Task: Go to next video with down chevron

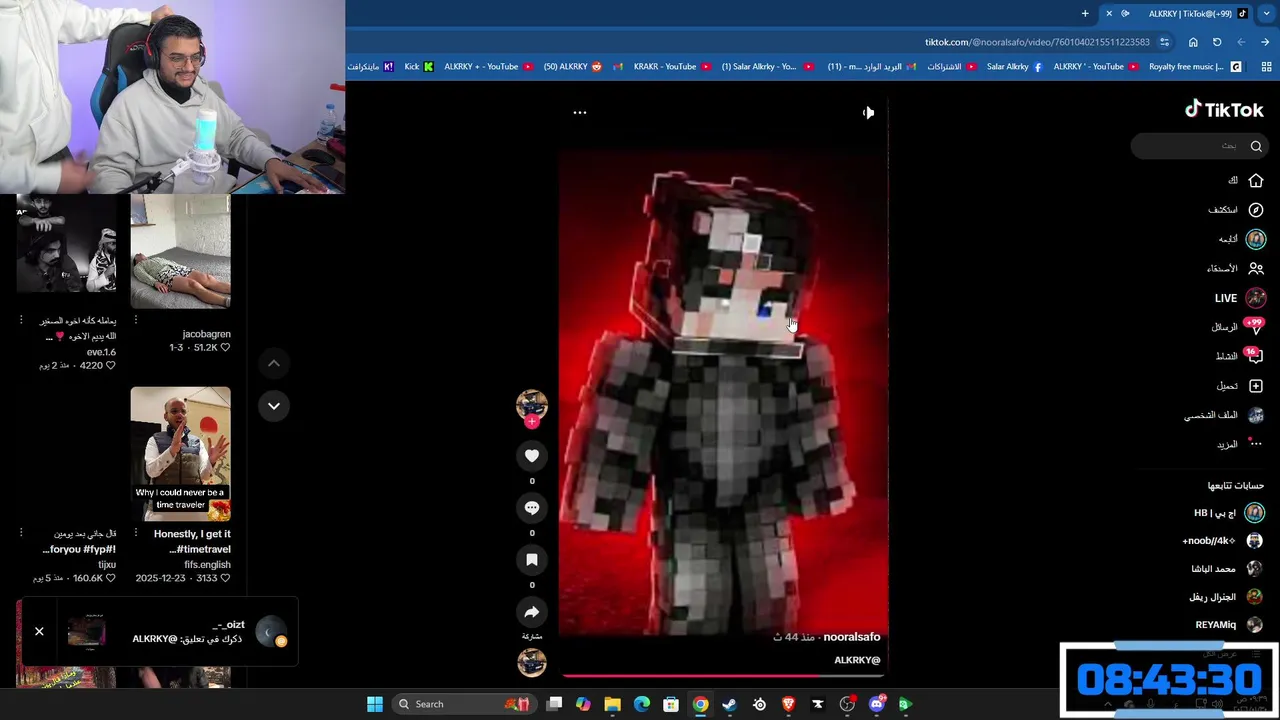Action: 274,405
